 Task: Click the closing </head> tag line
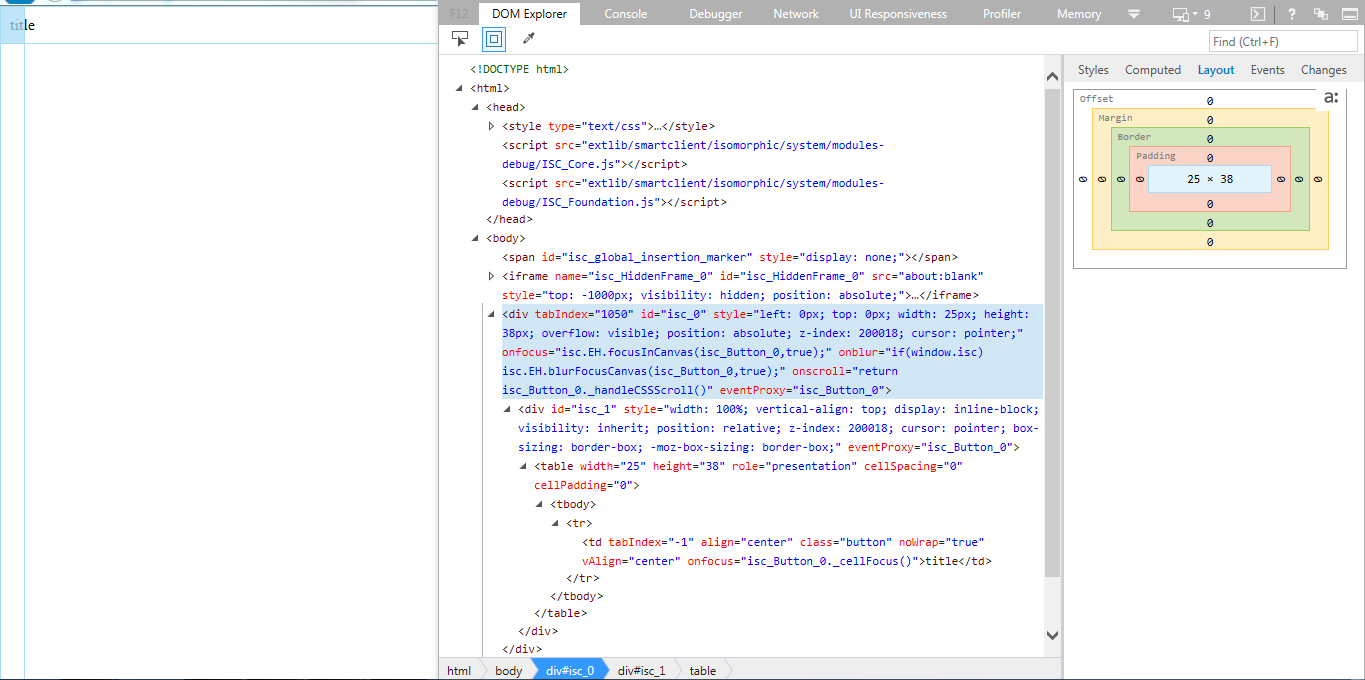509,220
